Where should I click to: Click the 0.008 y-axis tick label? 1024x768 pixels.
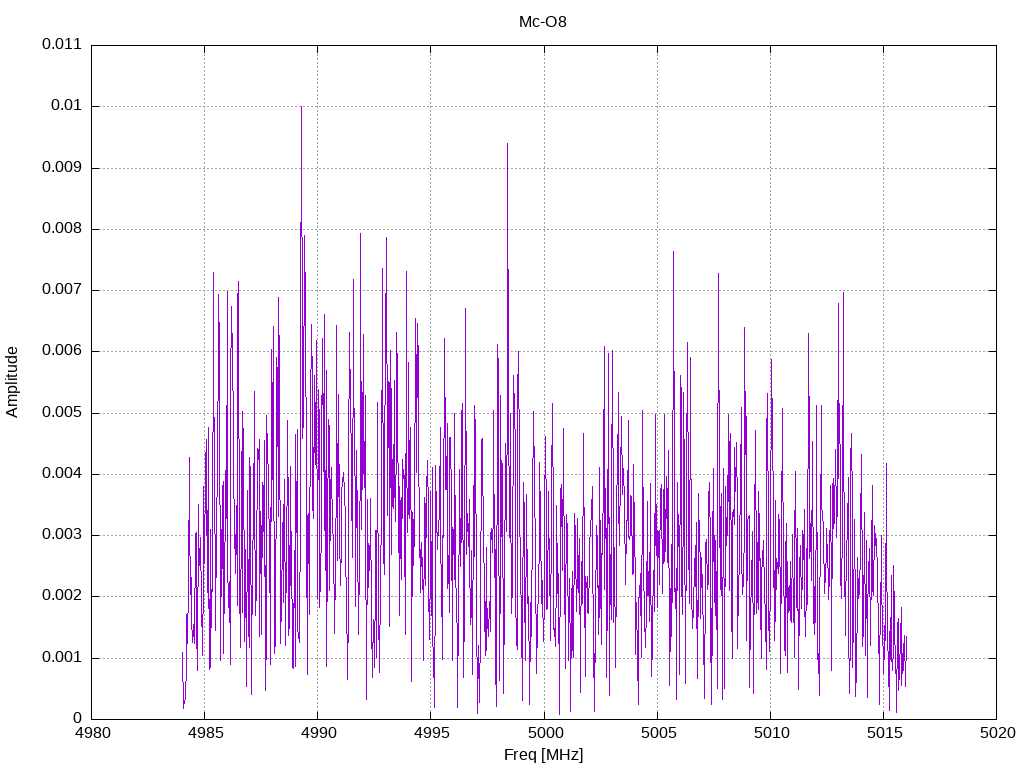(62, 229)
